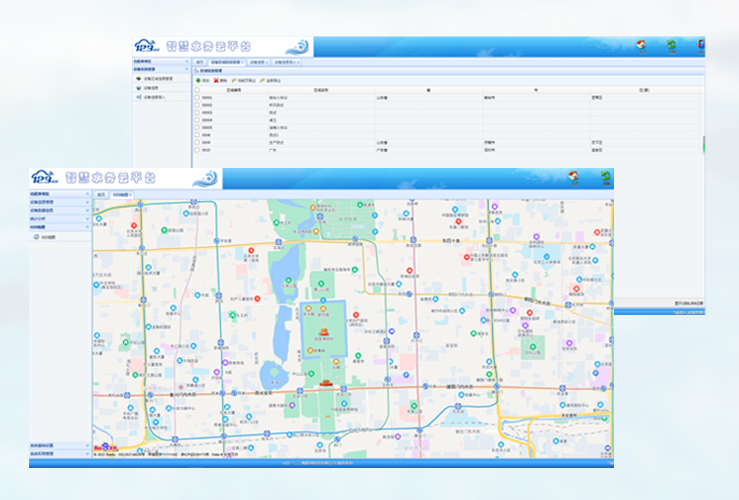
Task: Tick the checkbox for row 00001
Action: click(197, 98)
